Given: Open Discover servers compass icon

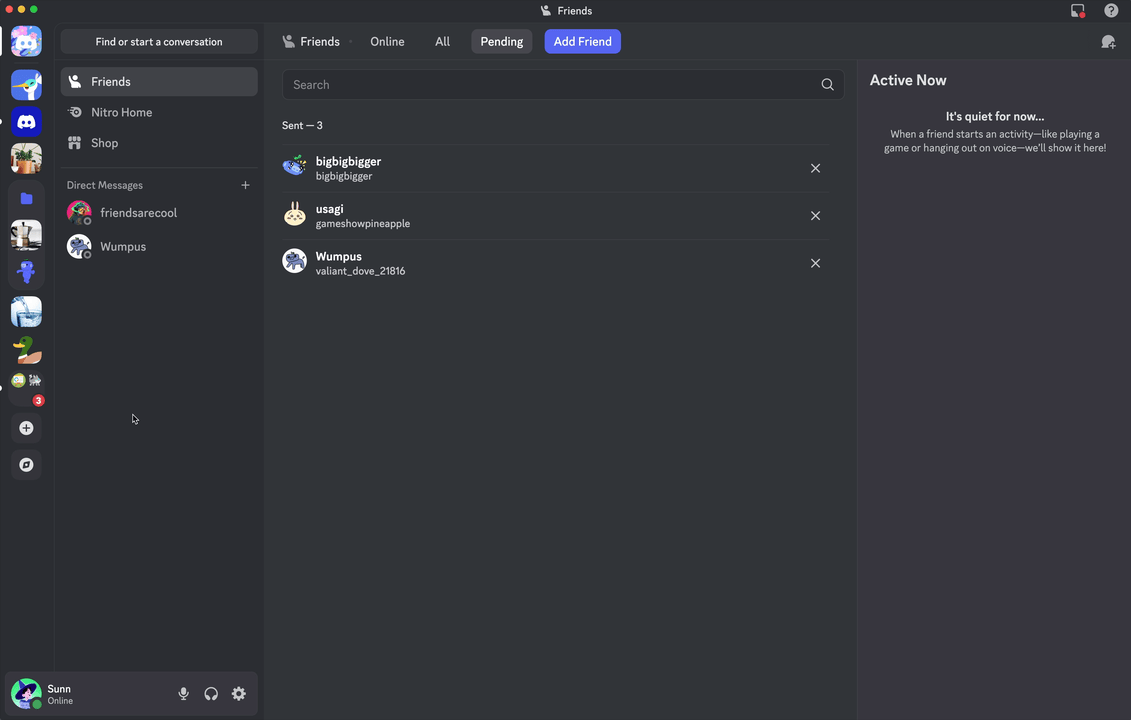Looking at the screenshot, I should pos(26,465).
